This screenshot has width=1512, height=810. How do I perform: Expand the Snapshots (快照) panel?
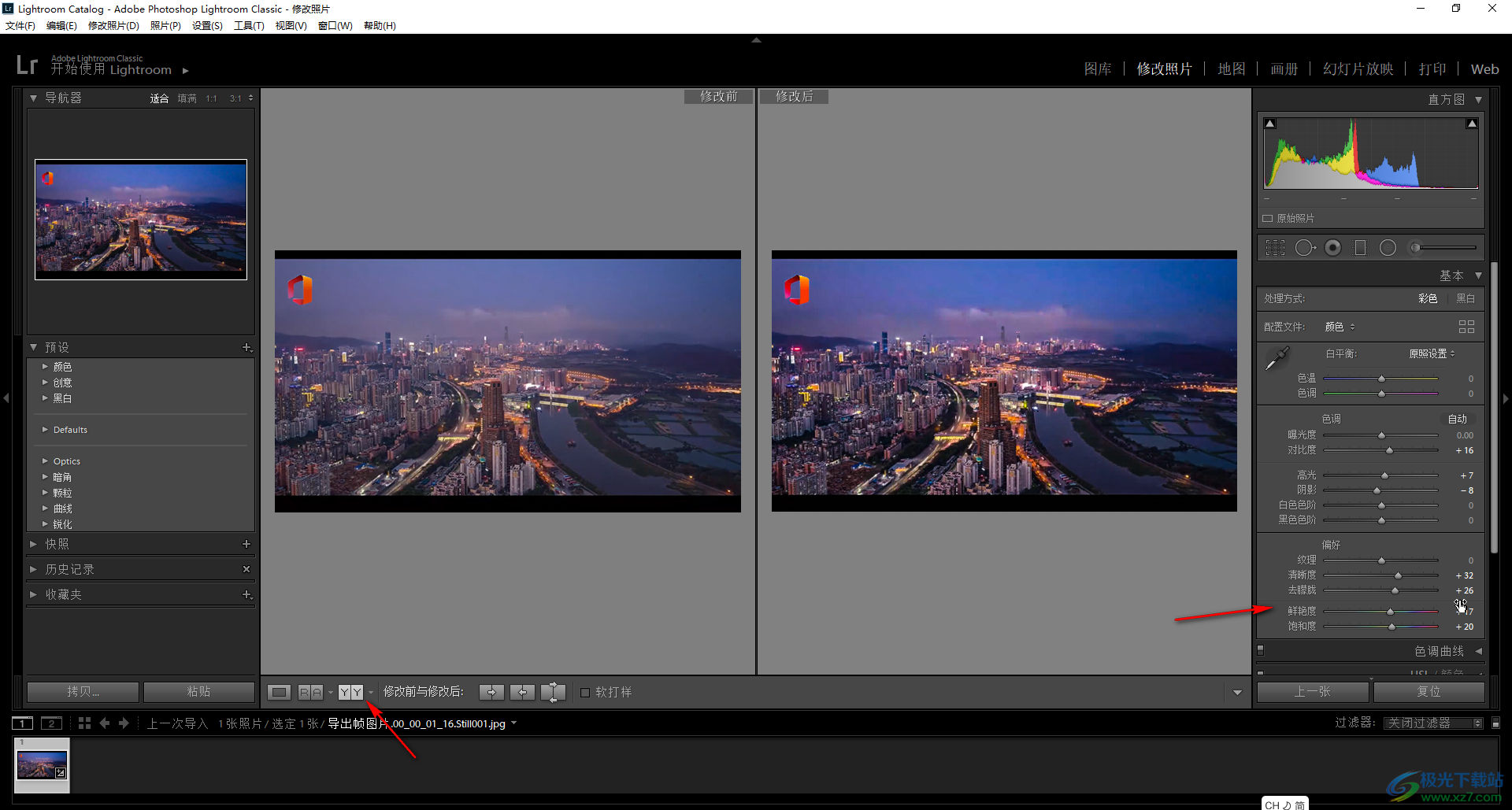(x=33, y=544)
